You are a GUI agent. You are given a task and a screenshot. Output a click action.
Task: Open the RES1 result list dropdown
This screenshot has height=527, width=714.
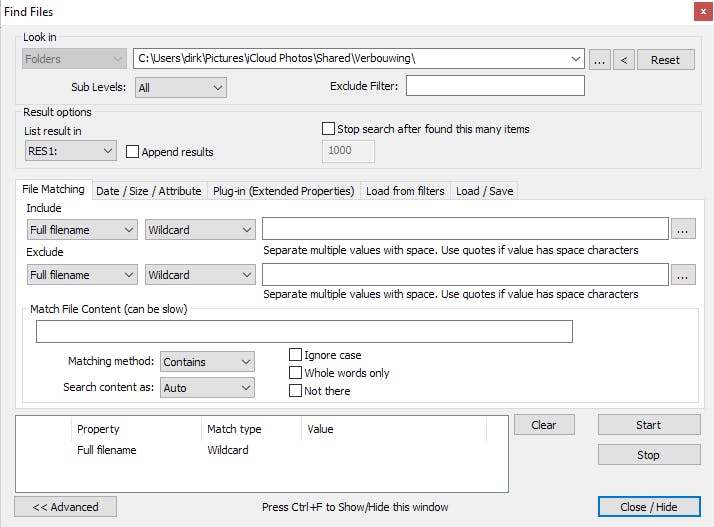coord(70,151)
